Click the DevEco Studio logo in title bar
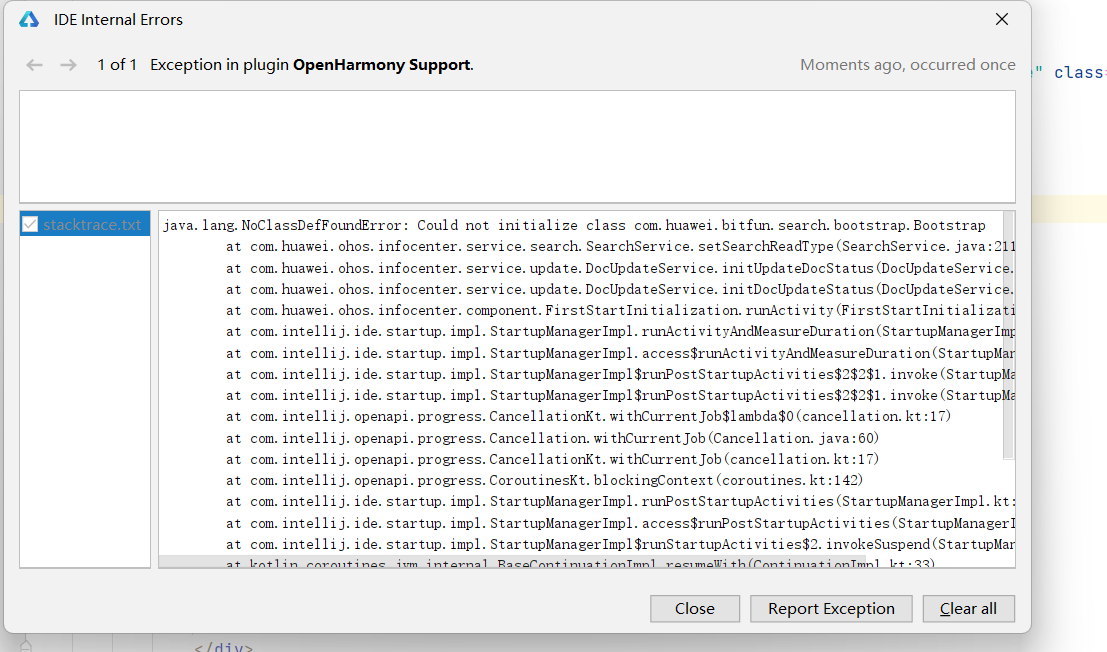 [29, 20]
